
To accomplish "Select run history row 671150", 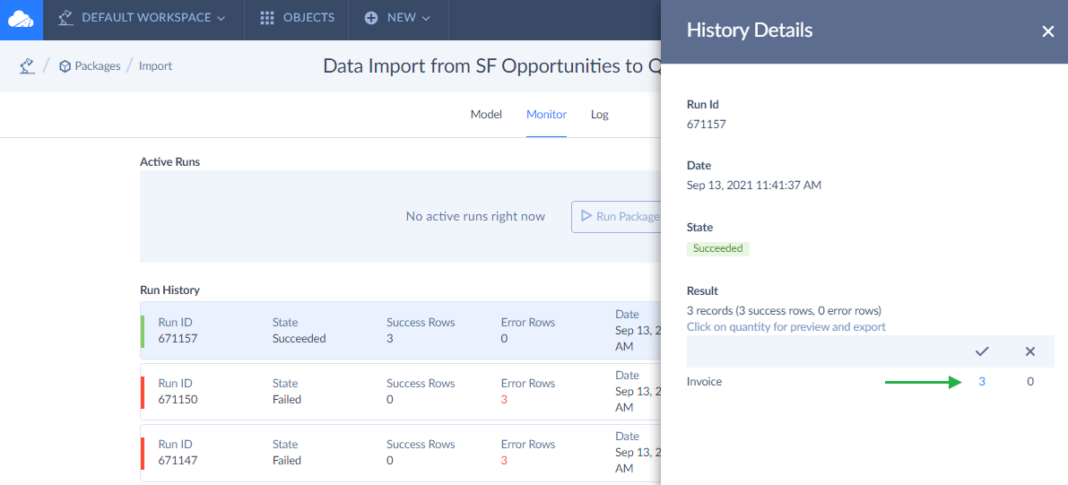I will click(400, 392).
